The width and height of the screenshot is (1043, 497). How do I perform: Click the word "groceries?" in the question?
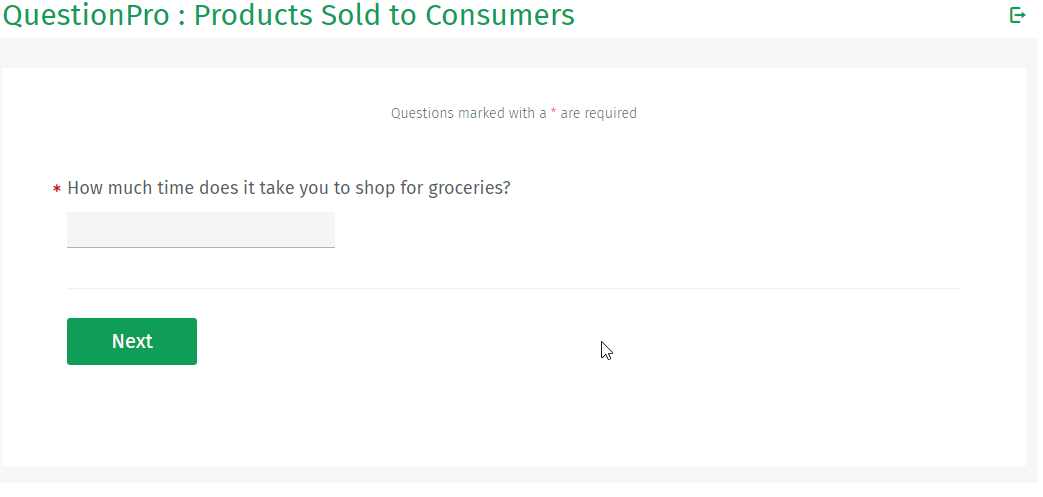coord(469,188)
